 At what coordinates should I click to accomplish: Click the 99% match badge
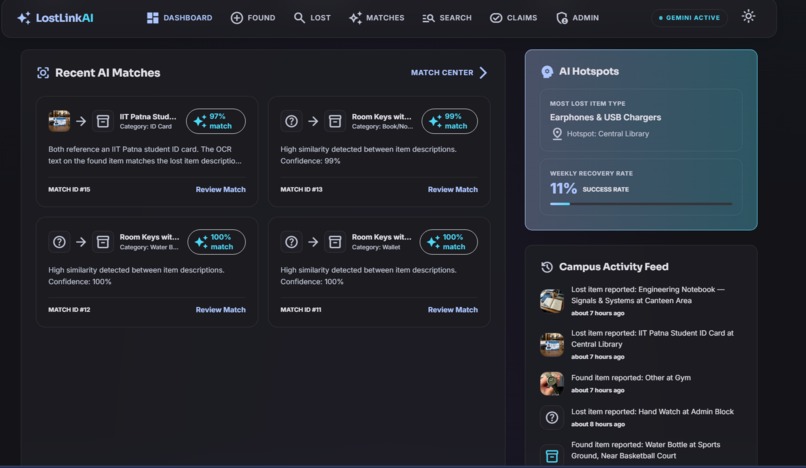point(449,121)
